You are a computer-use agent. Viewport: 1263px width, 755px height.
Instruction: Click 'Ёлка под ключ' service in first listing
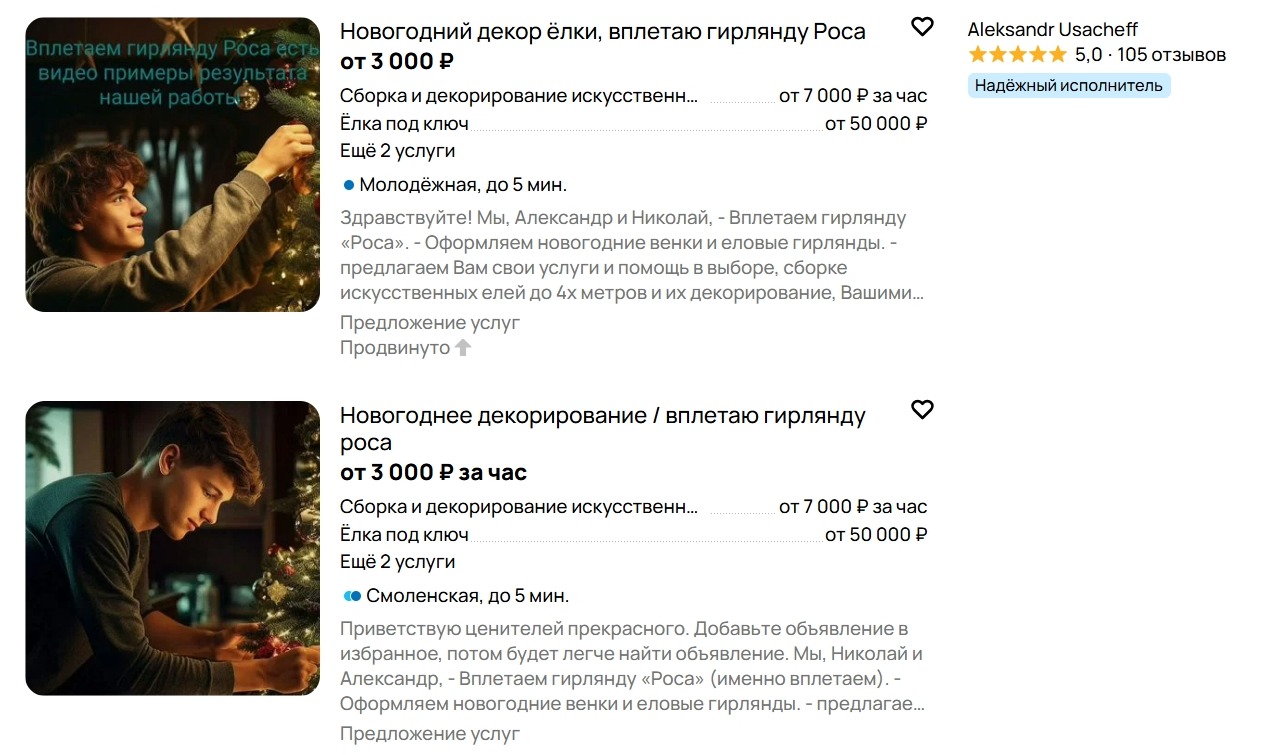pos(404,124)
